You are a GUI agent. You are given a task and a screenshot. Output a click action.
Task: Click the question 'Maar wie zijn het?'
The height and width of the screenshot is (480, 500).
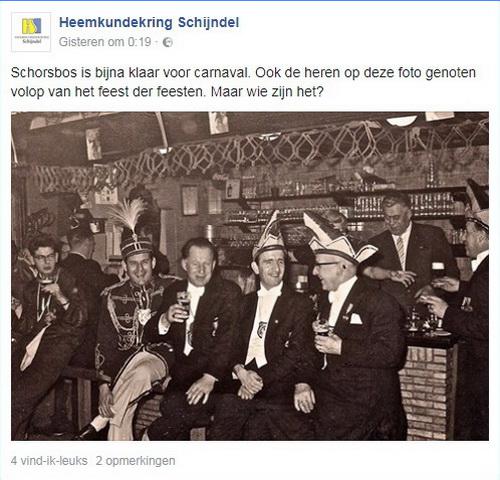coord(267,92)
